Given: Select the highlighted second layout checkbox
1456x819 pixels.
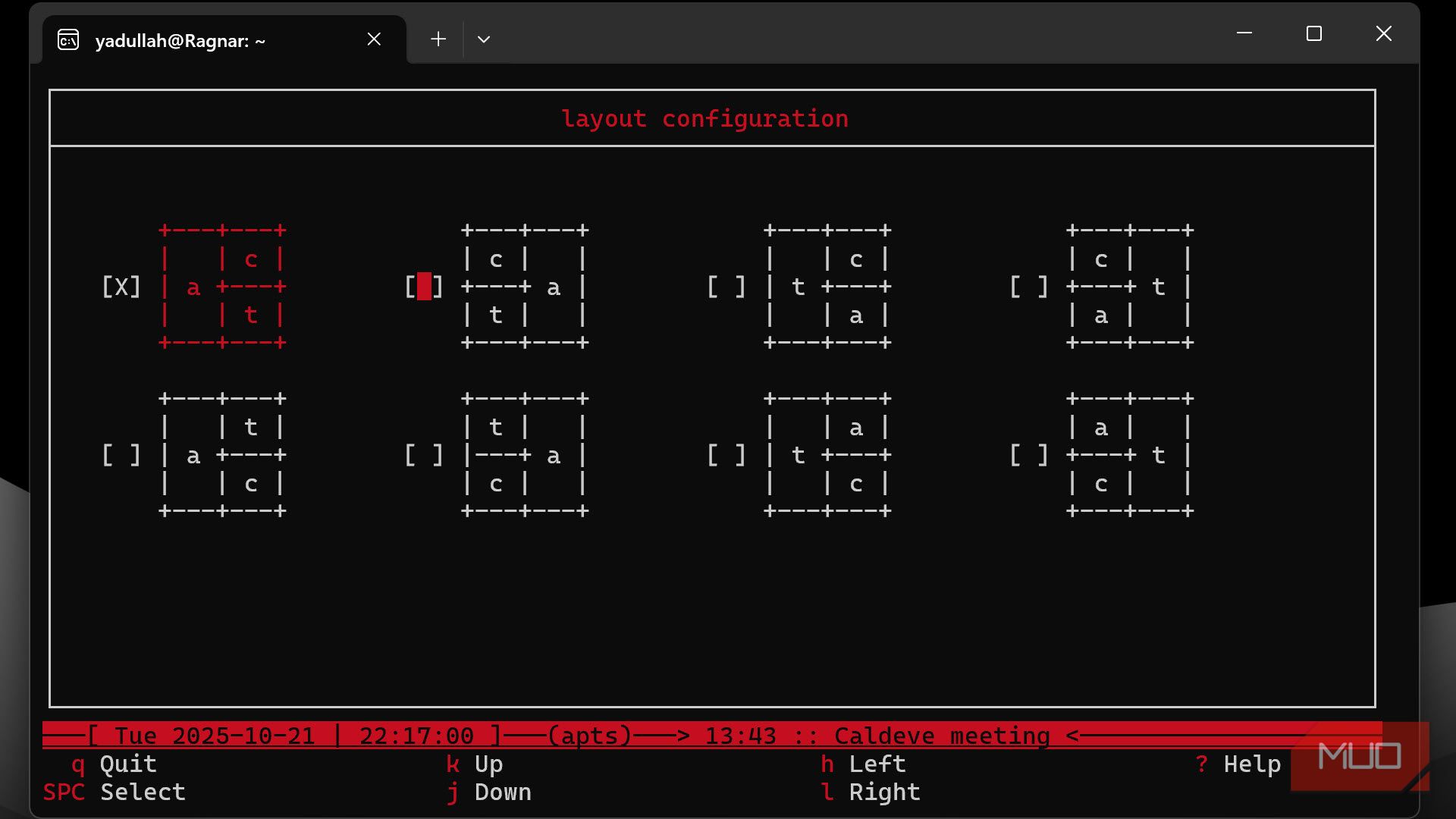Looking at the screenshot, I should pyautogui.click(x=424, y=287).
